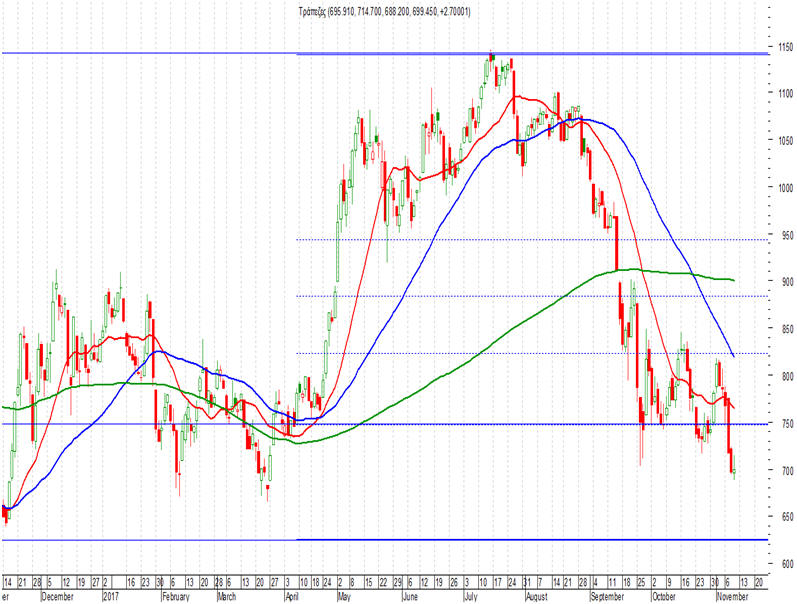The image size is (797, 604).
Task: Select the 1150 price axis label
Action: 785,47
